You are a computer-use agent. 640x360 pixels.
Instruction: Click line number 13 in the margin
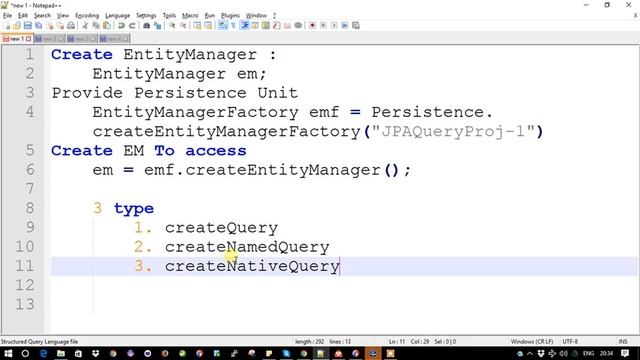pos(24,304)
